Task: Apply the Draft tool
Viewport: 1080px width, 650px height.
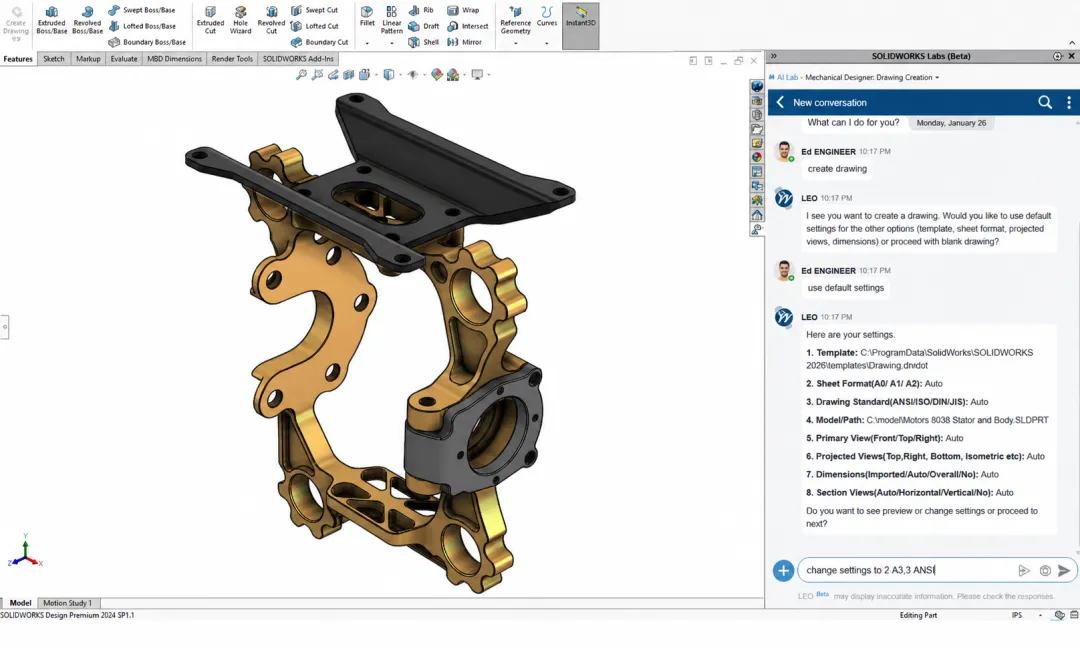Action: [423, 26]
